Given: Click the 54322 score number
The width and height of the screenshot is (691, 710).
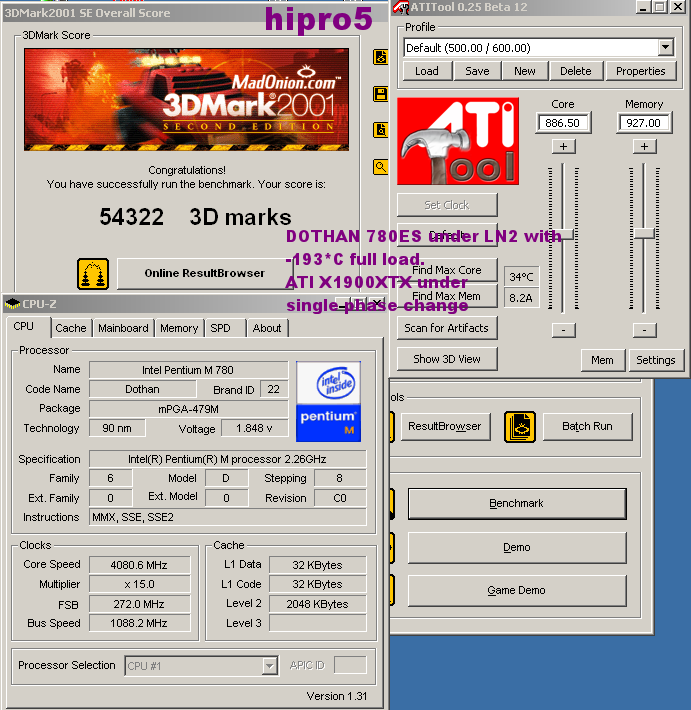Looking at the screenshot, I should pyautogui.click(x=132, y=217).
